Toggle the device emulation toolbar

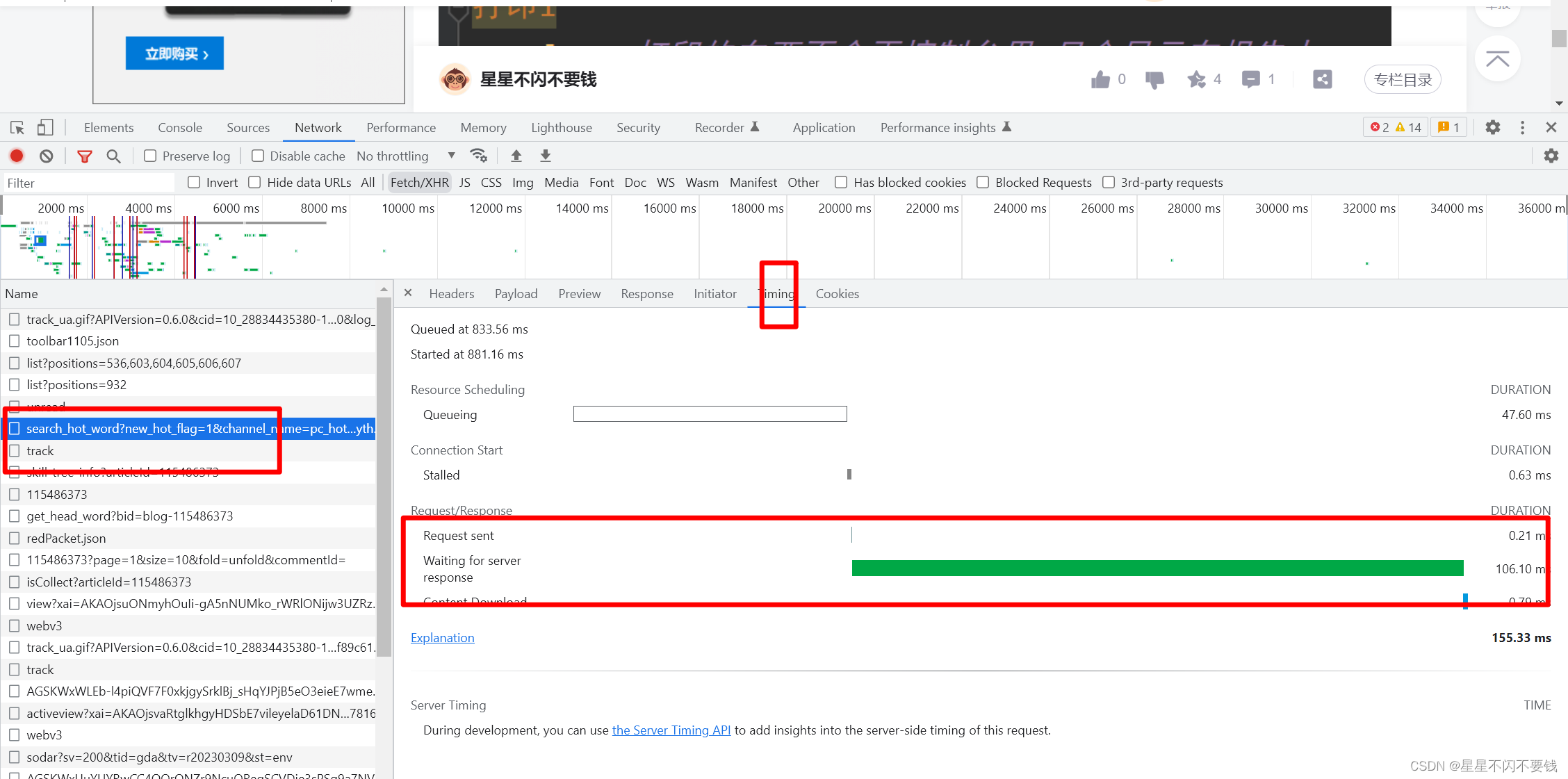point(44,127)
